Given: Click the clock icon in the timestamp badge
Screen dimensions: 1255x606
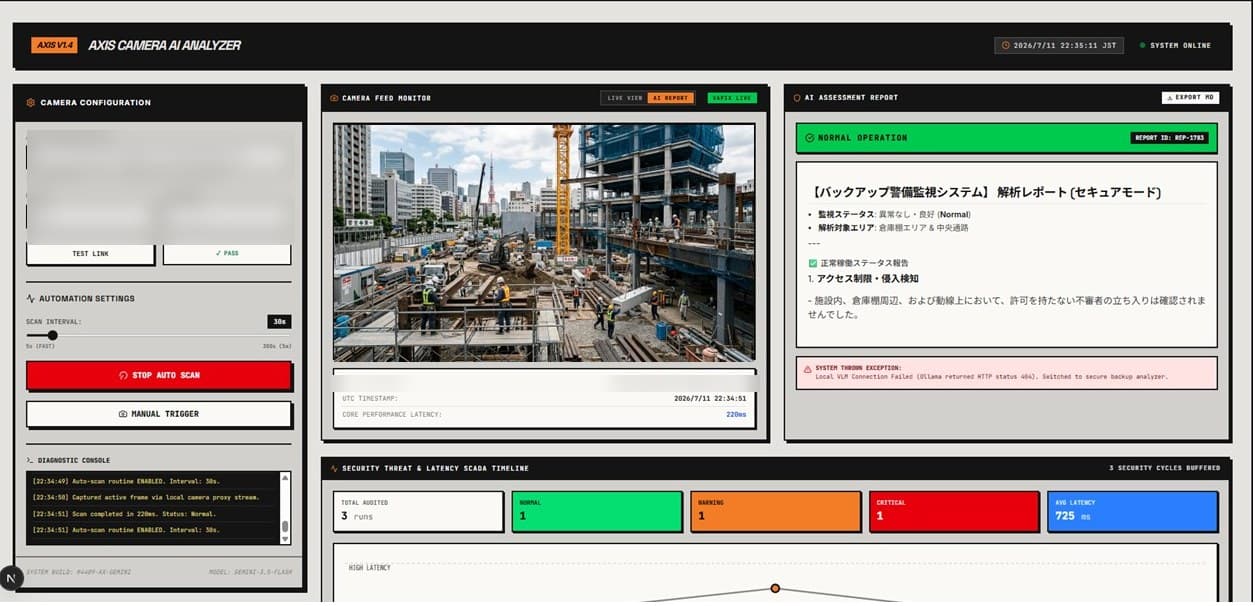Looking at the screenshot, I should click(1005, 46).
